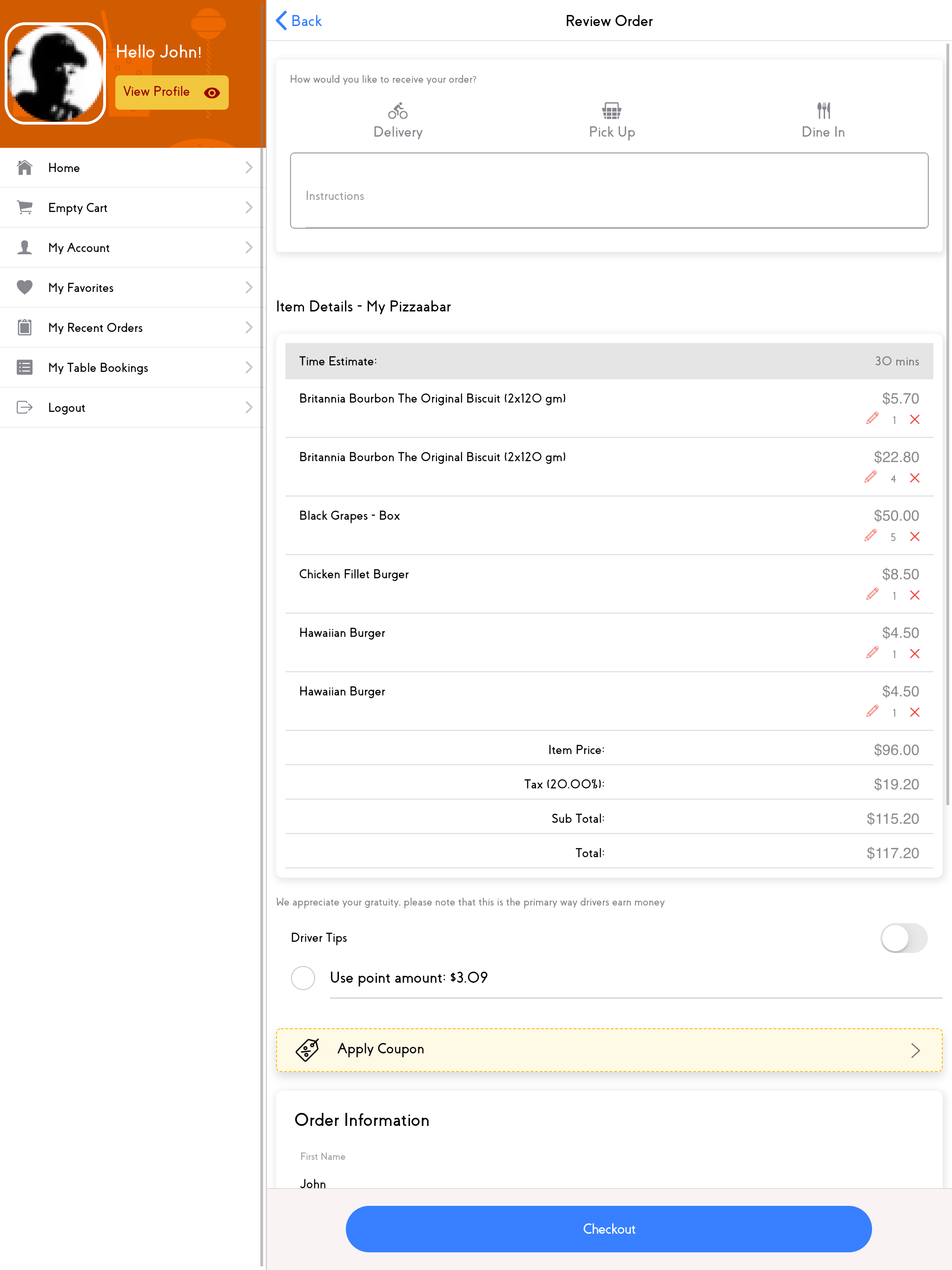The image size is (952, 1270).
Task: Click the Instructions text field
Action: pyautogui.click(x=609, y=191)
